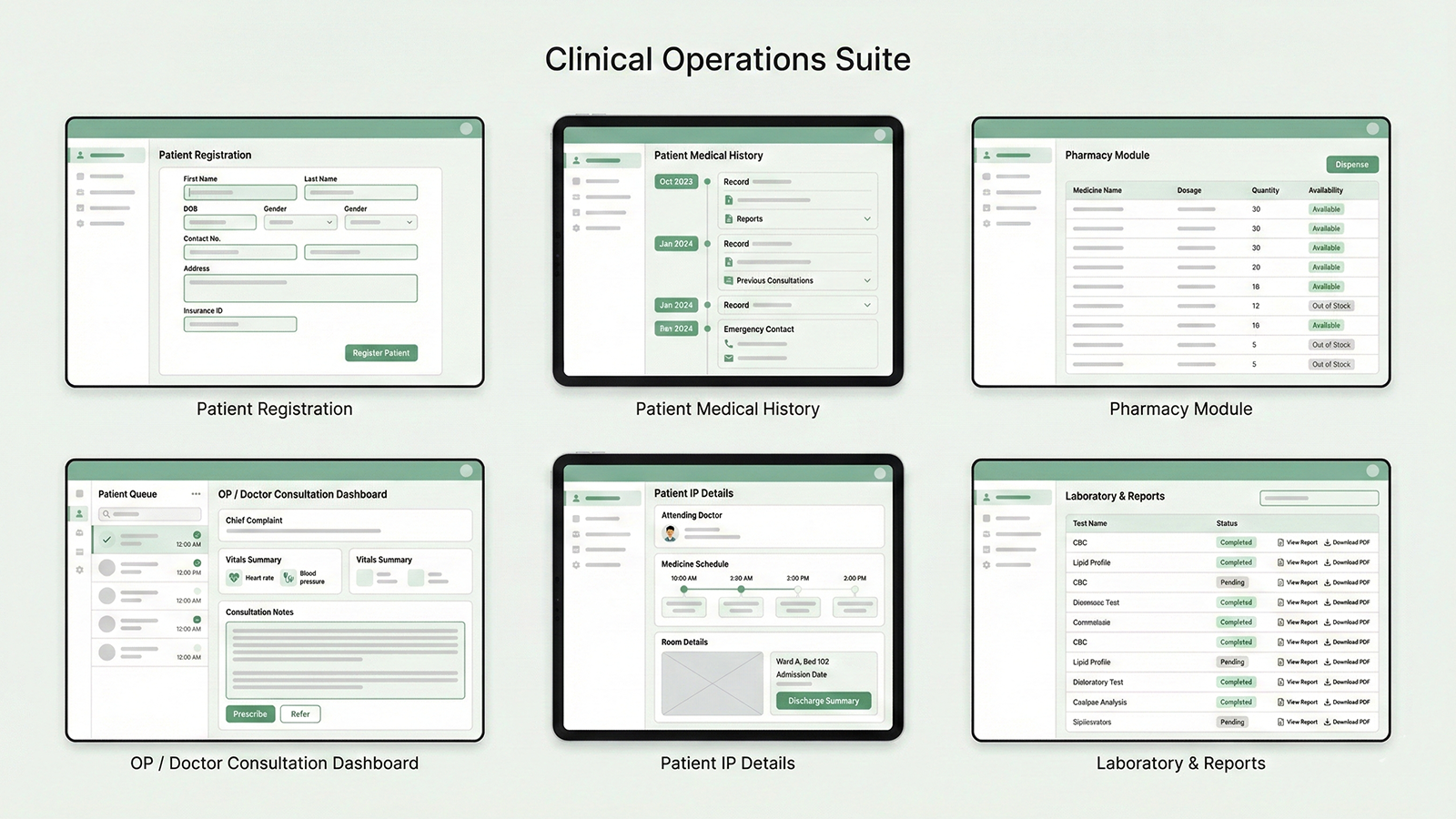Open the Gender dropdown in Patient Registration
Viewport: 1456px width, 819px height.
tap(300, 222)
